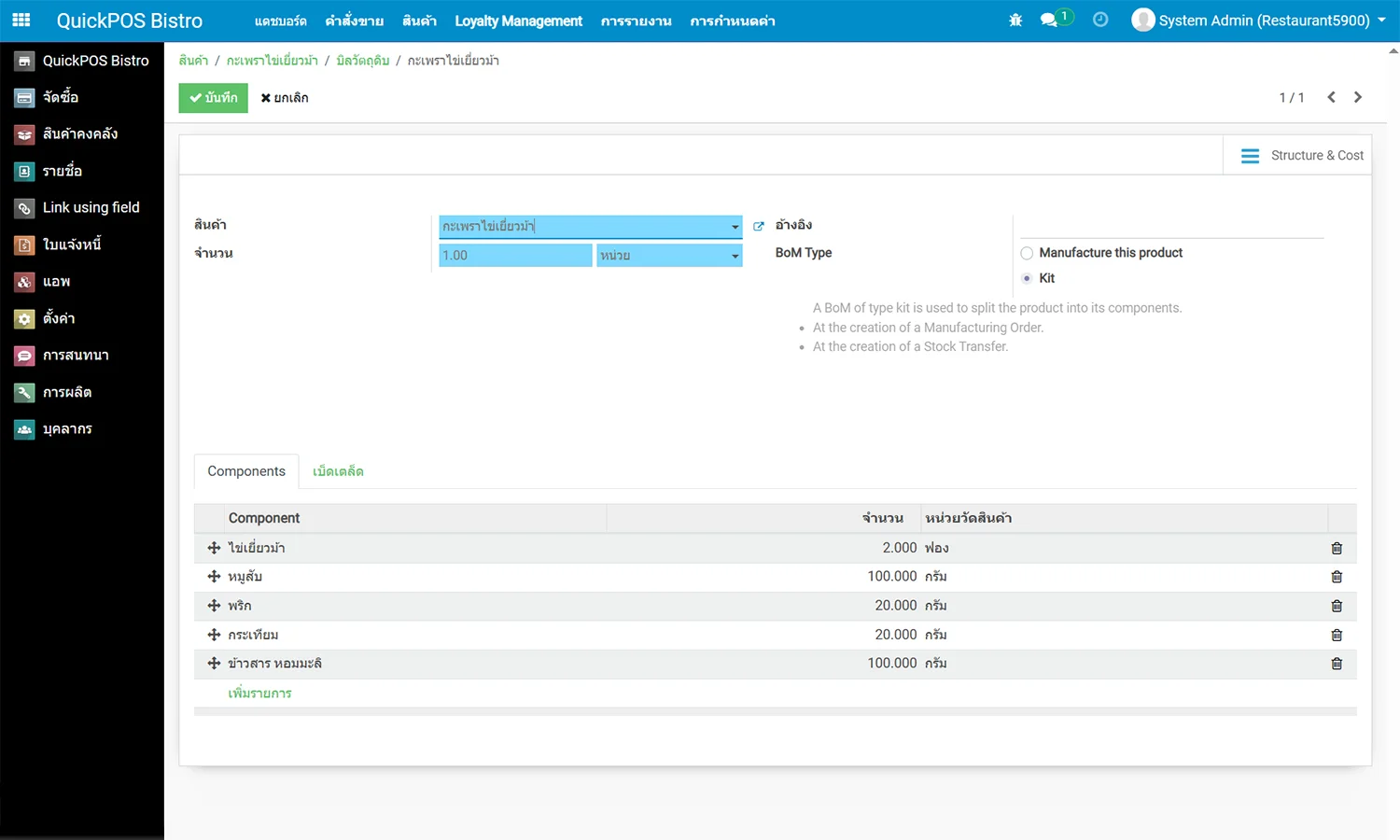This screenshot has width=1400, height=840.
Task: Open the Loyalty Management menu
Action: (x=518, y=21)
